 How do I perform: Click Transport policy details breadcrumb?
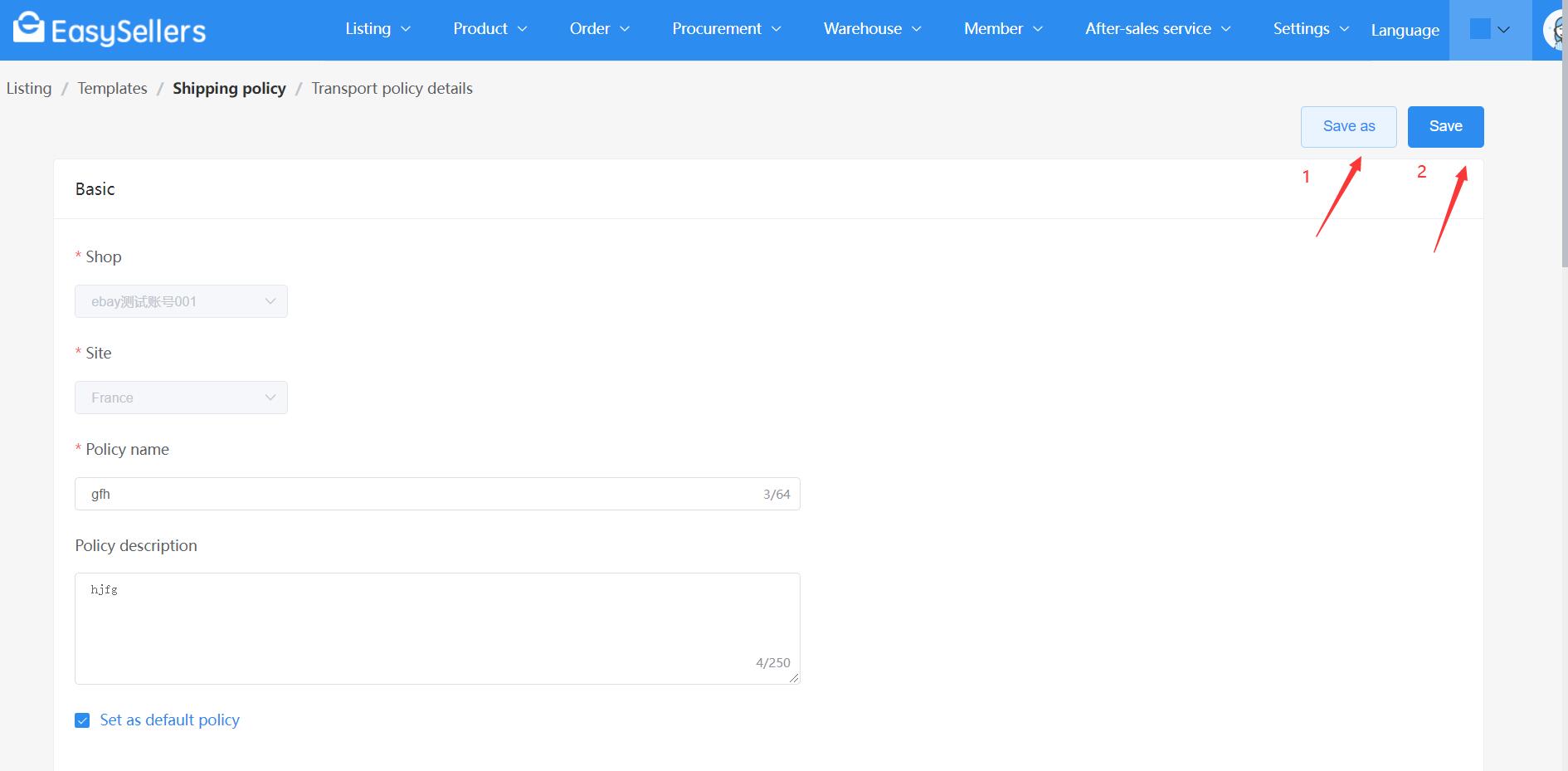tap(392, 88)
